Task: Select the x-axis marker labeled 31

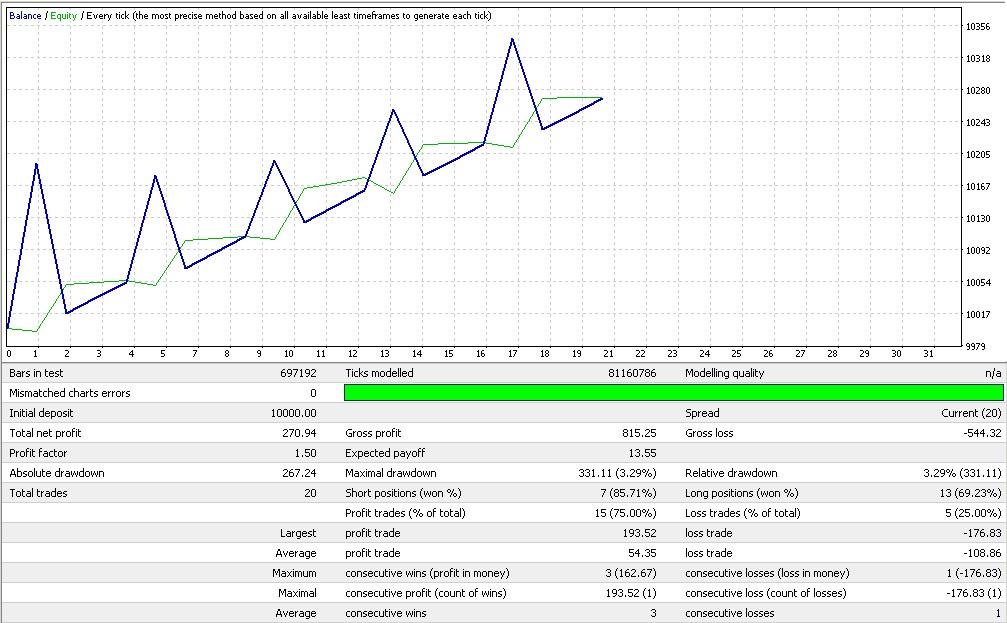Action: coord(929,353)
